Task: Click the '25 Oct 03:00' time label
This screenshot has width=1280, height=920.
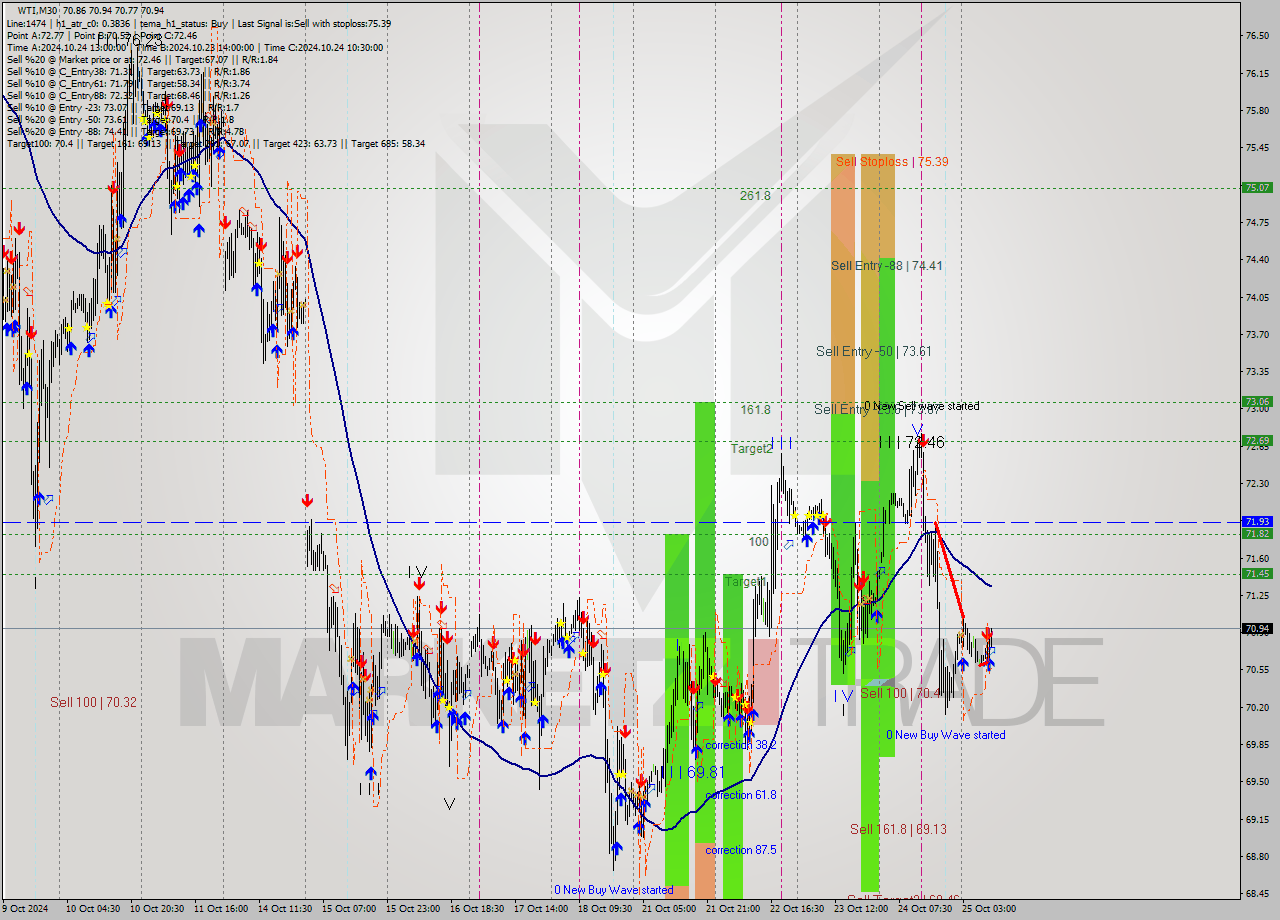Action: point(989,909)
